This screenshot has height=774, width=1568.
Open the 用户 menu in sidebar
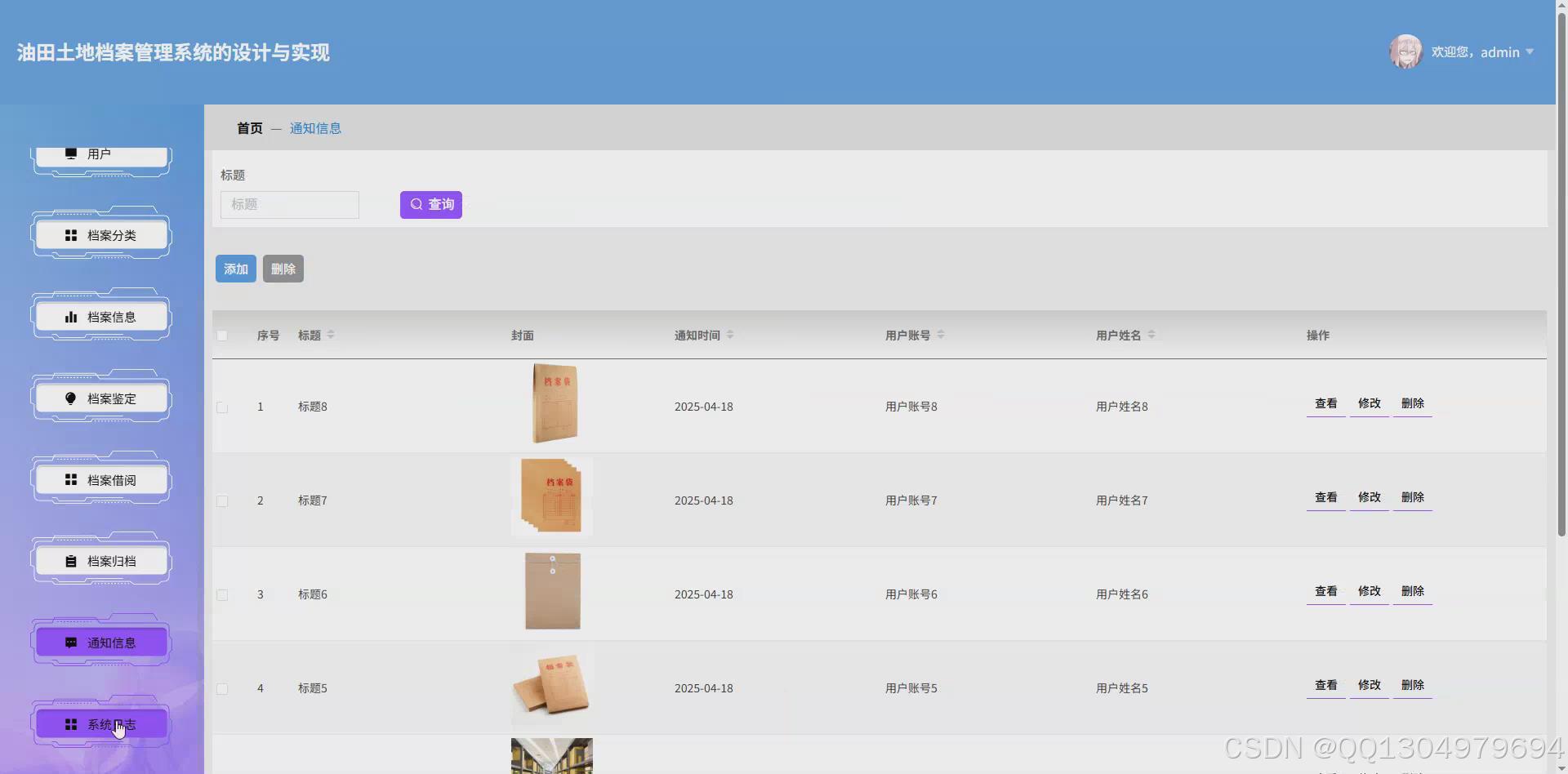(x=101, y=156)
